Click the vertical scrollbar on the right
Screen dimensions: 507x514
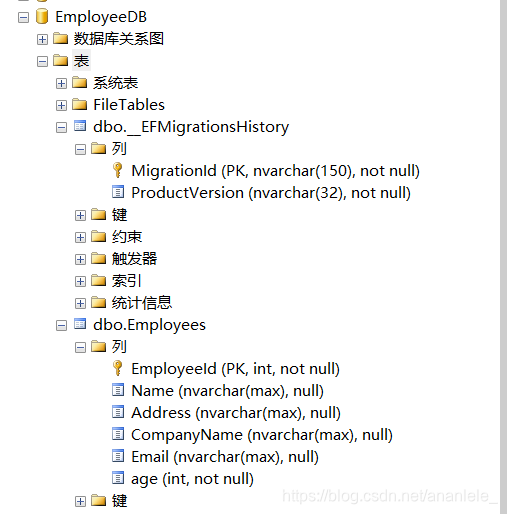tap(503, 257)
